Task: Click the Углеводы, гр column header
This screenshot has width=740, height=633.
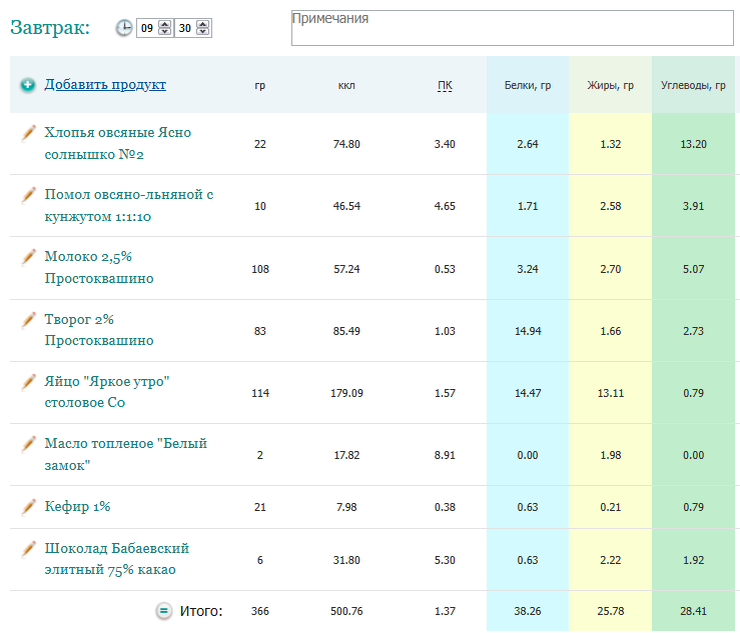Action: (693, 85)
